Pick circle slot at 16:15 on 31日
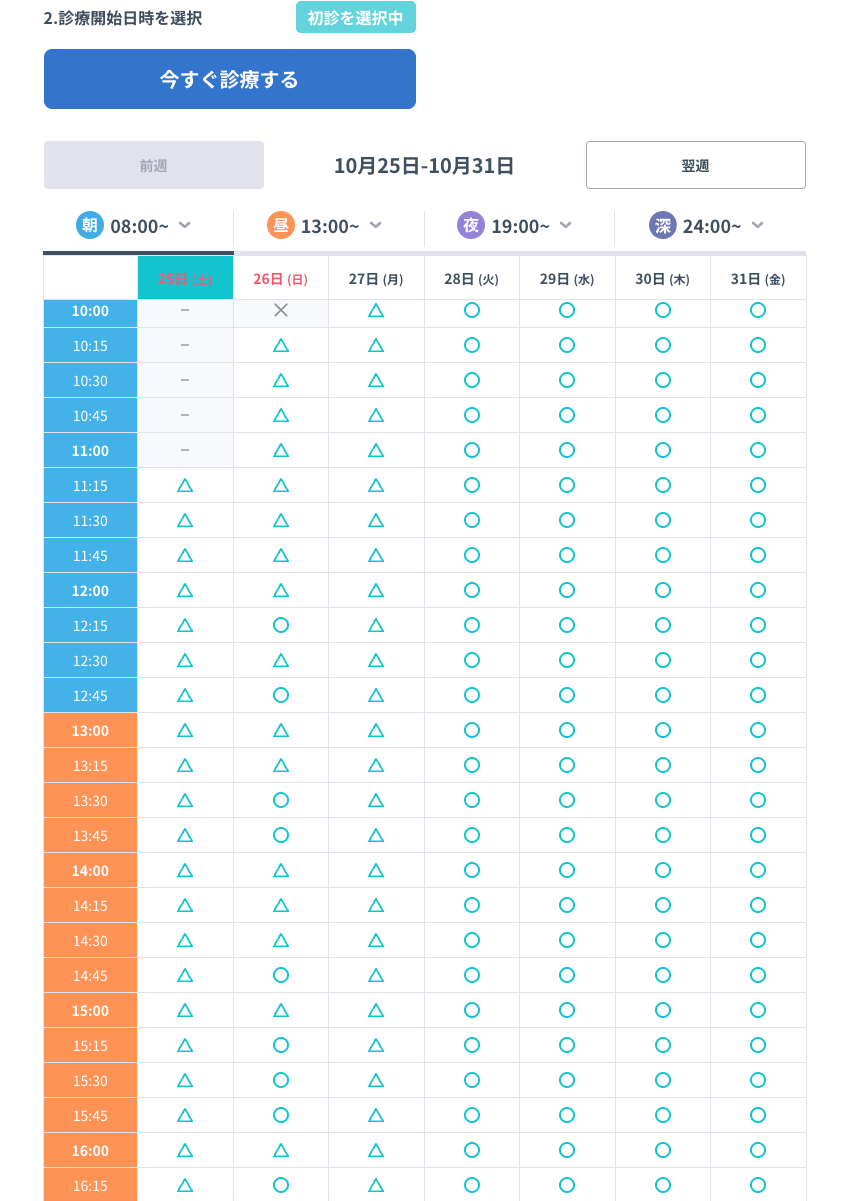The image size is (848, 1201). click(758, 1185)
